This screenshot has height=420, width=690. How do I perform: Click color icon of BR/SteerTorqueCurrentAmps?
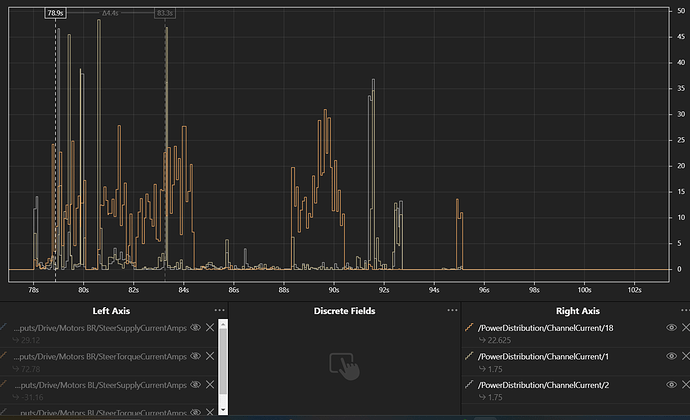pyautogui.click(x=4, y=355)
